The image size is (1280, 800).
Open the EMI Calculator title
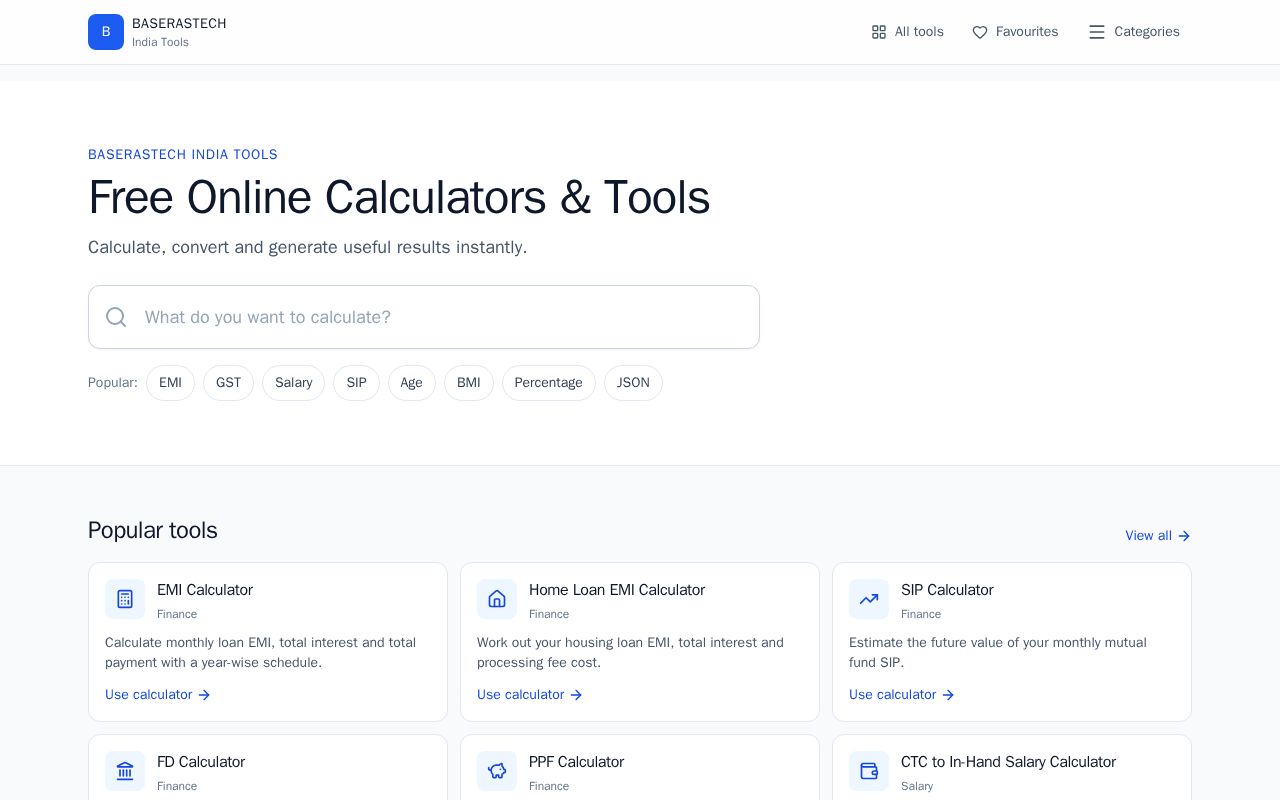coord(205,590)
